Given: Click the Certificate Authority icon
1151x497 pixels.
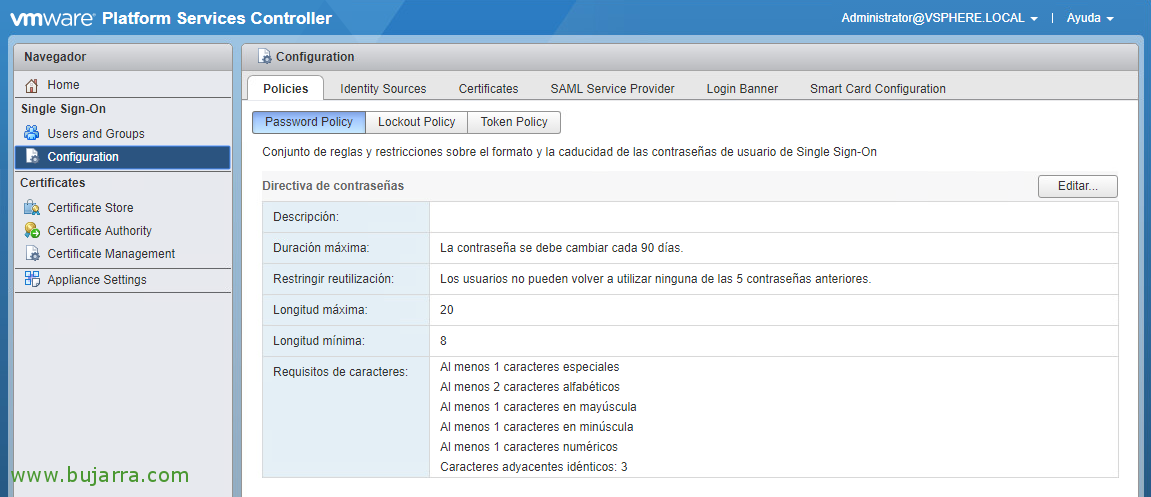Looking at the screenshot, I should click(x=32, y=231).
